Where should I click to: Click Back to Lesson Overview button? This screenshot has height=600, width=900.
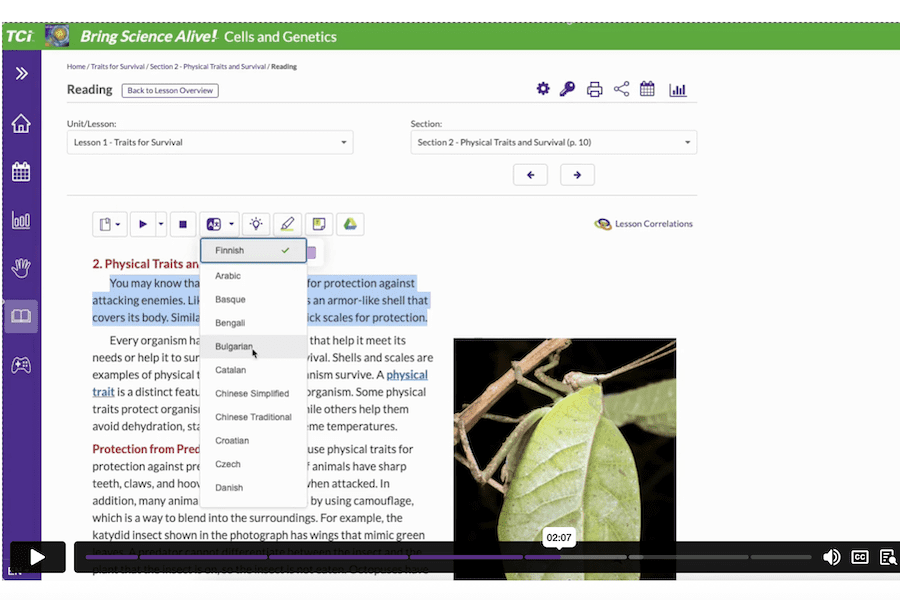coord(170,90)
